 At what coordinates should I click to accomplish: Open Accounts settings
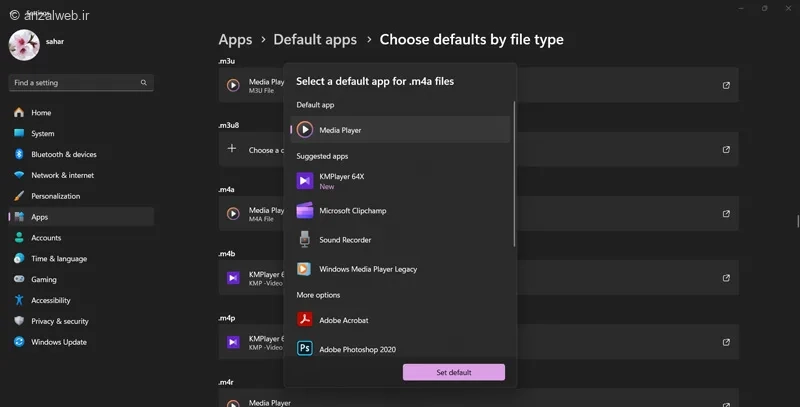[81, 238]
